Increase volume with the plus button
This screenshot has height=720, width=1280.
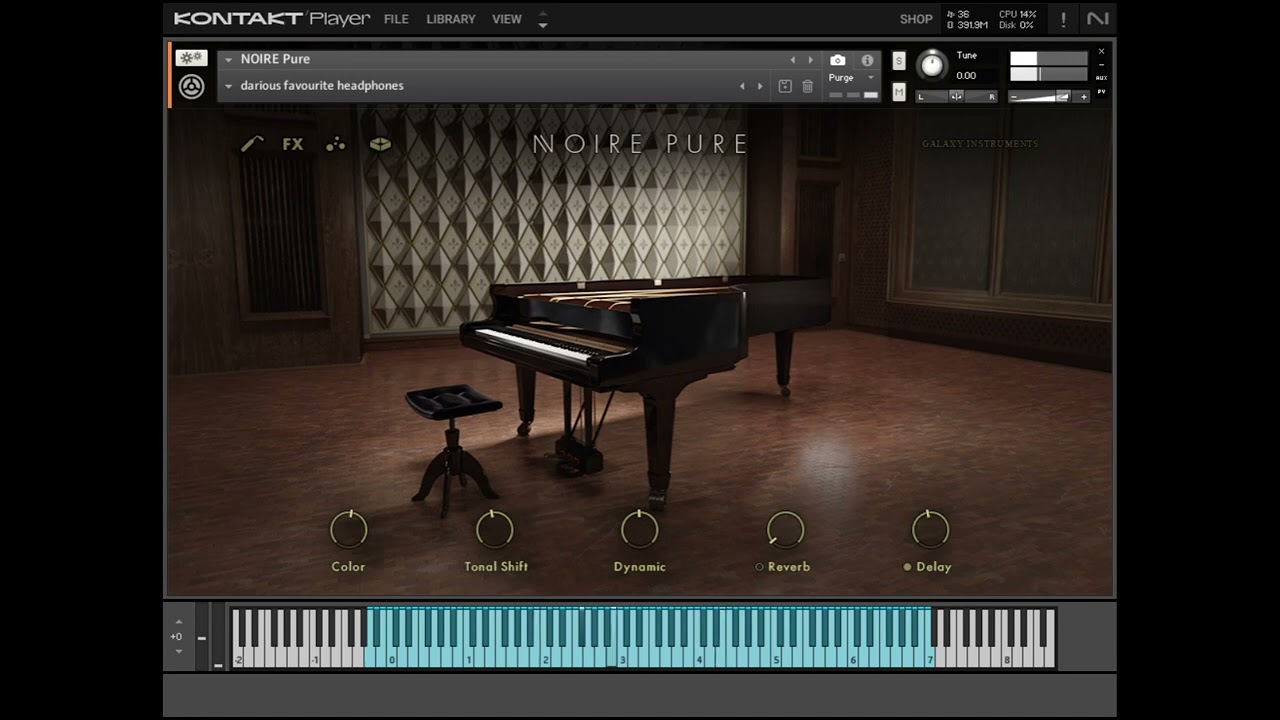[x=1083, y=97]
